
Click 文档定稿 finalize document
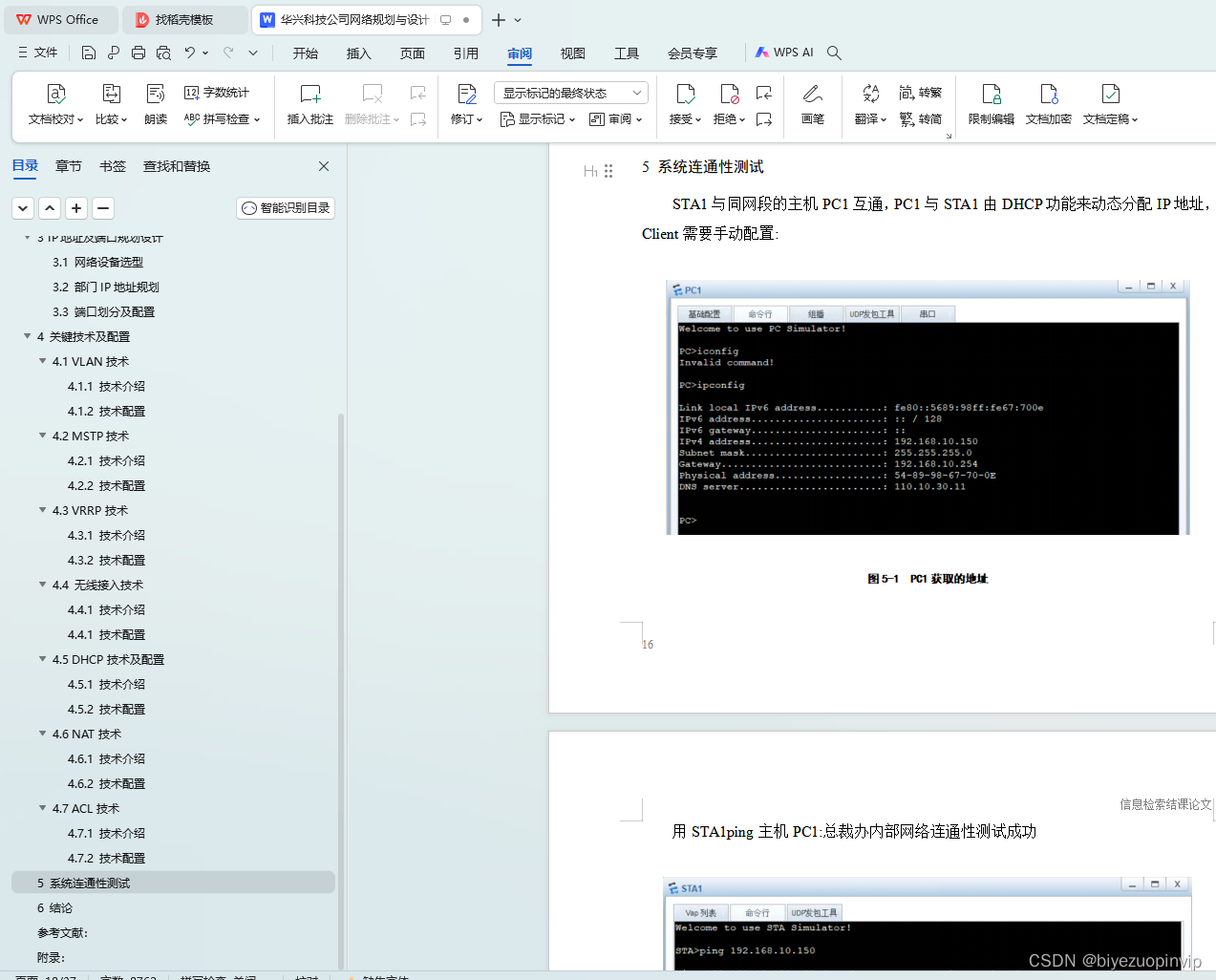[x=1110, y=105]
